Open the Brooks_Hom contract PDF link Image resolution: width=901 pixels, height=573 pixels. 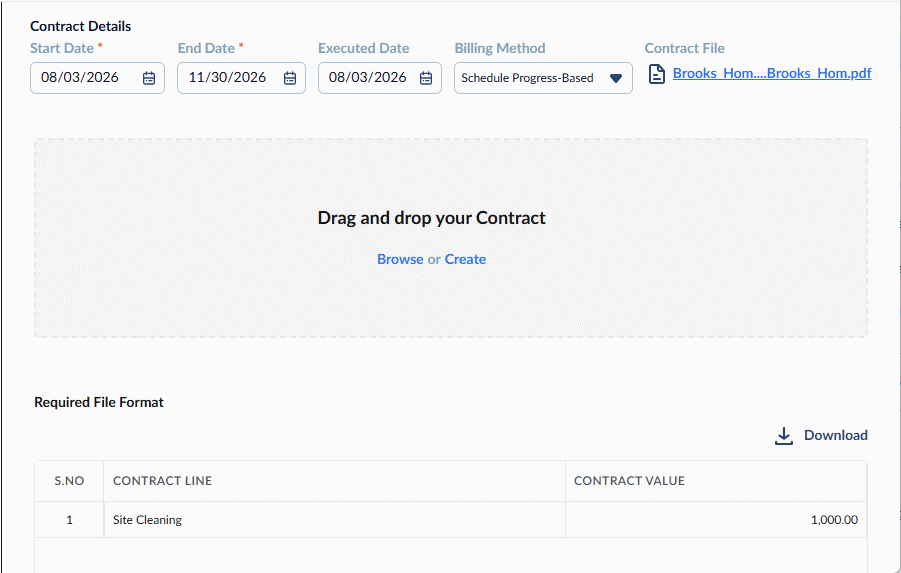pos(772,74)
